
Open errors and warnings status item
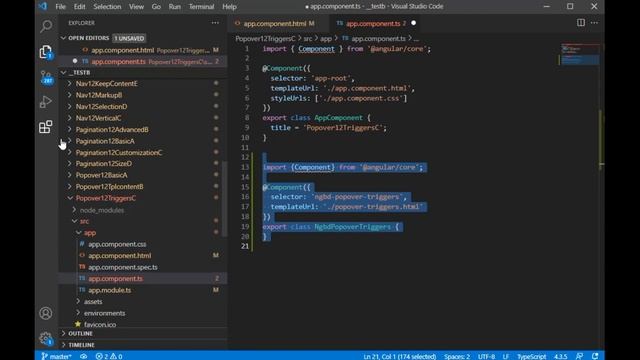(109, 356)
